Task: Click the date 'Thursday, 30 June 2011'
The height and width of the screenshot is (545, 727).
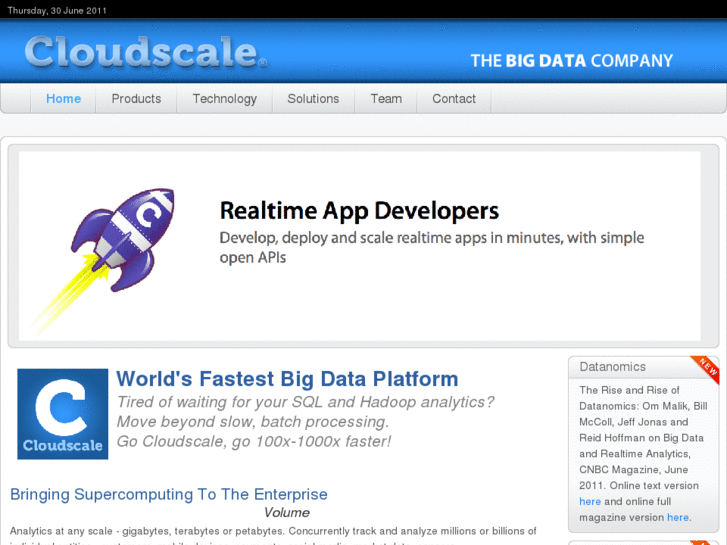Action: 57,10
